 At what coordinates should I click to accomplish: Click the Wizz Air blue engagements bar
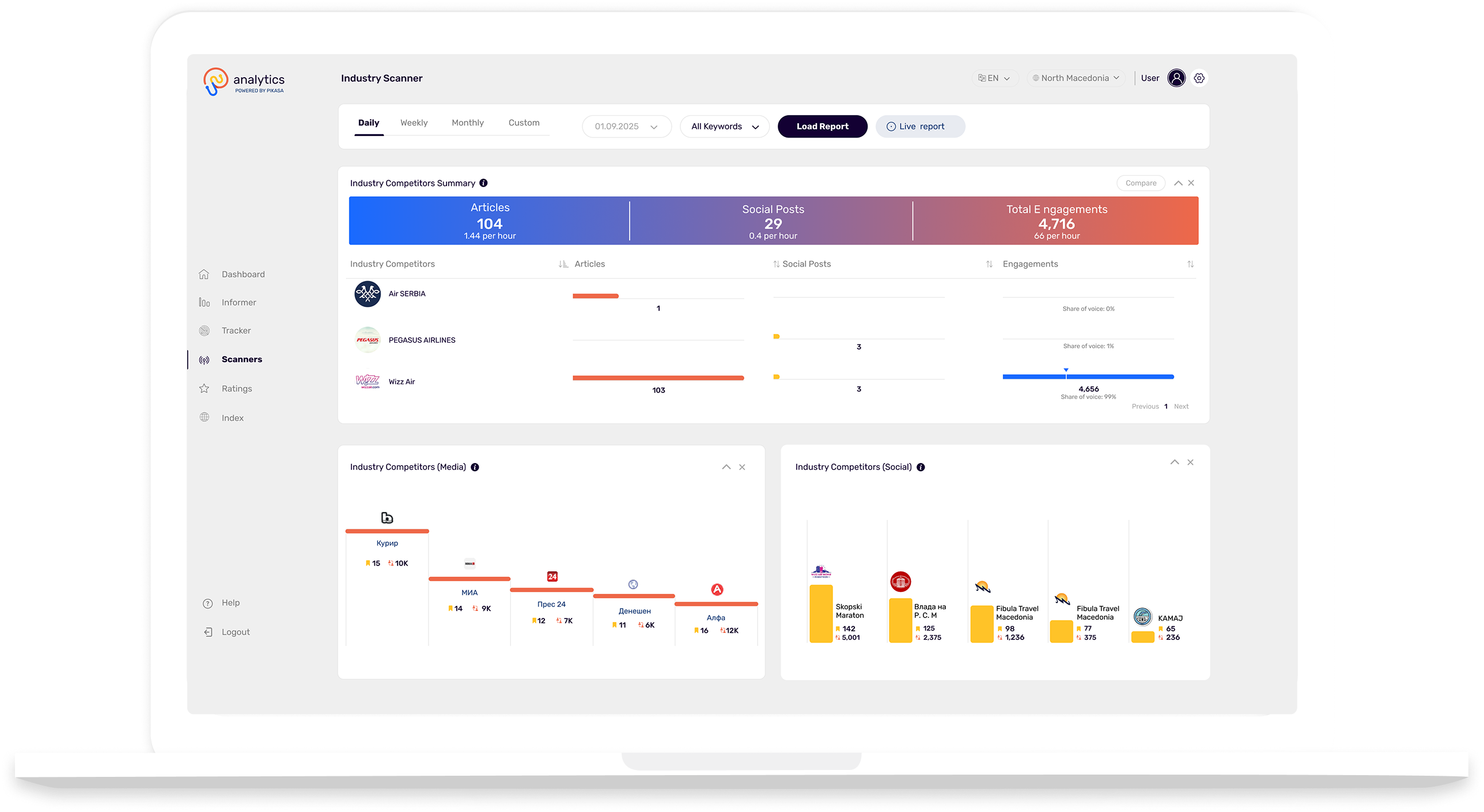pos(1088,377)
